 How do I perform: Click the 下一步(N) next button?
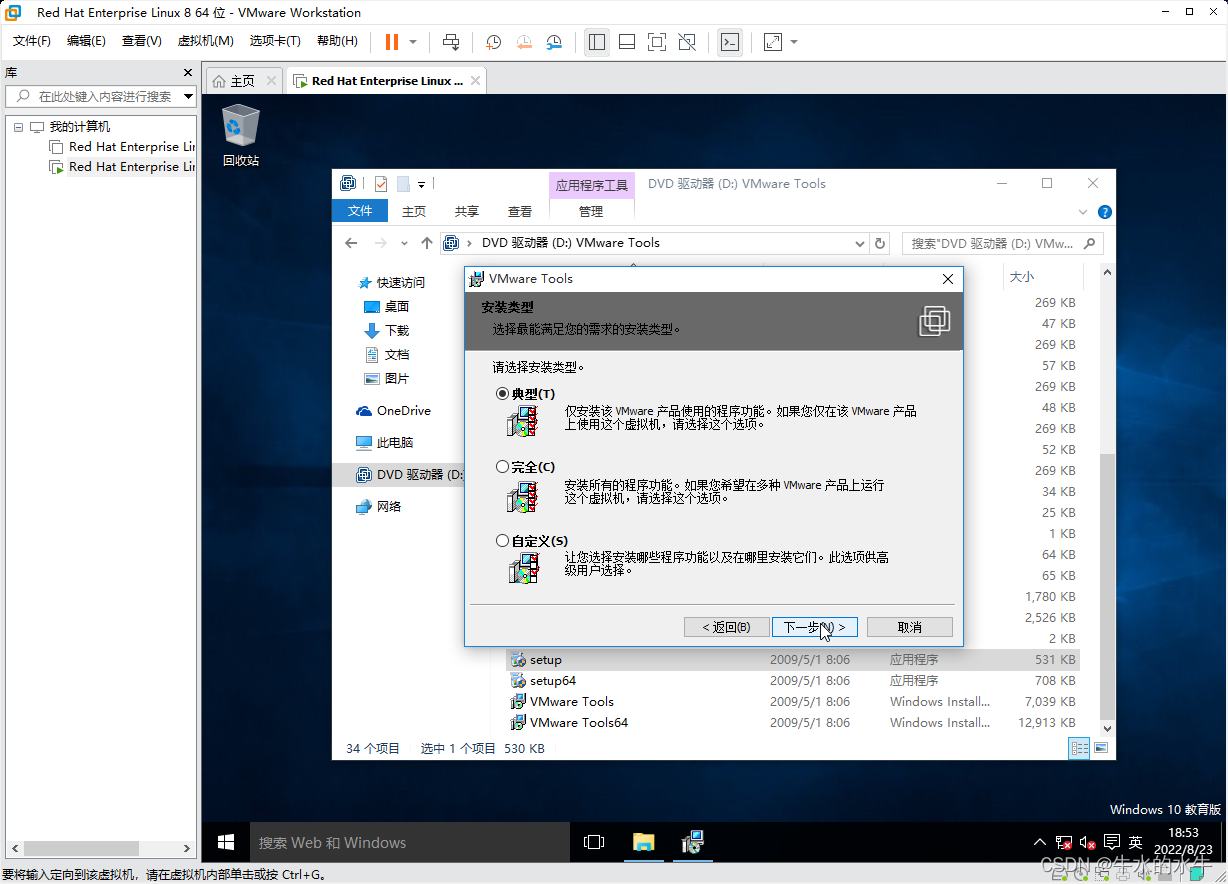815,627
